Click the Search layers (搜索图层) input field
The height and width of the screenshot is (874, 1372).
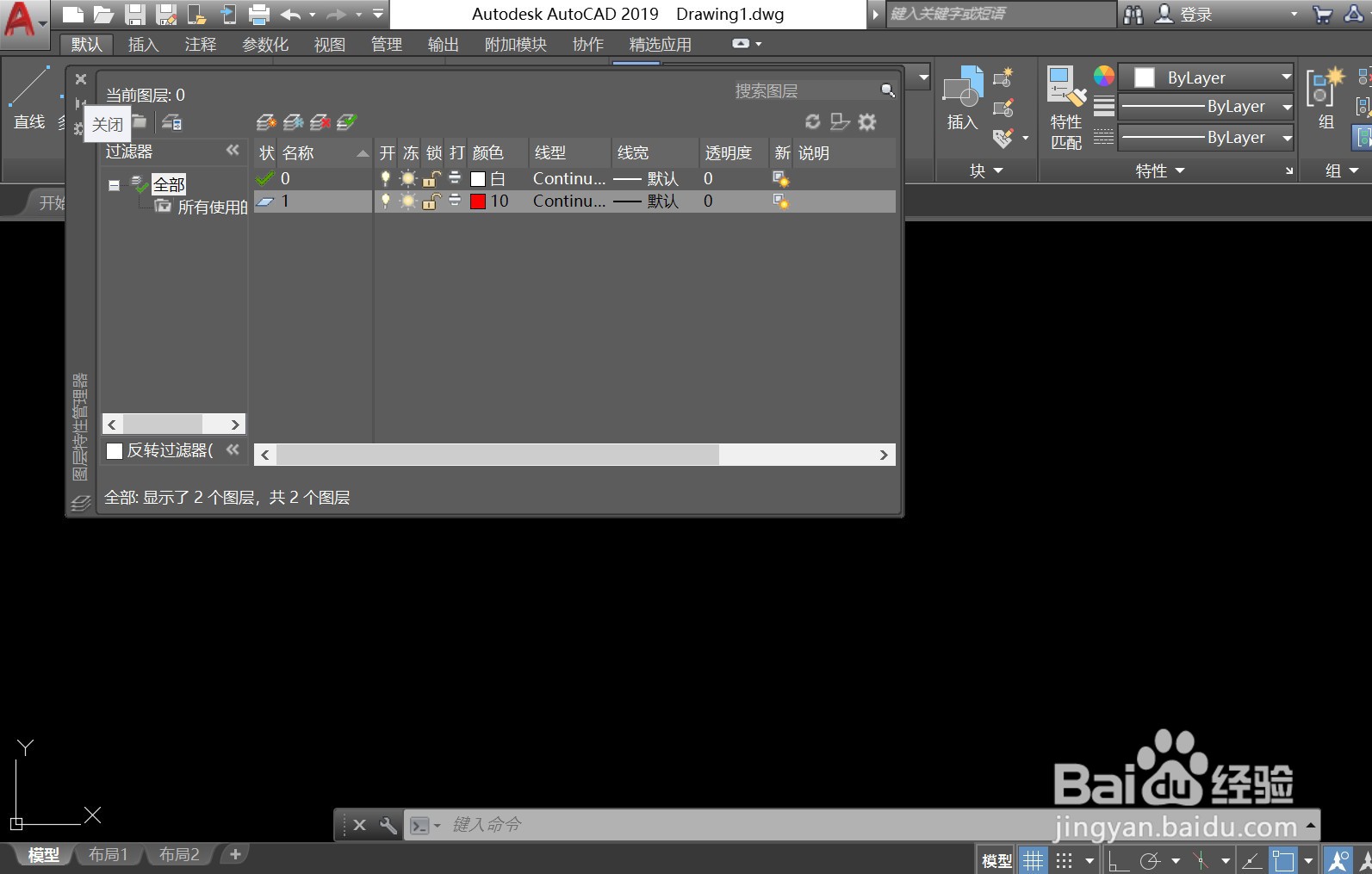805,91
